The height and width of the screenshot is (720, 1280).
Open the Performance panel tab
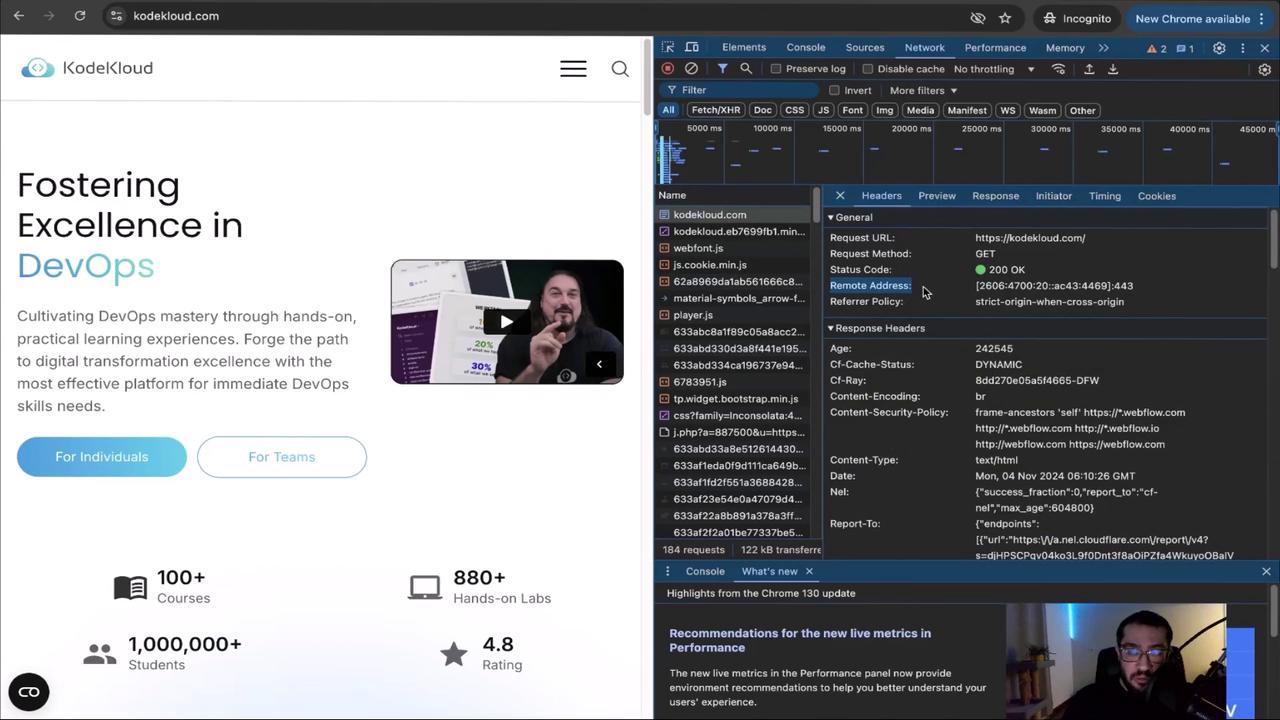(x=995, y=47)
